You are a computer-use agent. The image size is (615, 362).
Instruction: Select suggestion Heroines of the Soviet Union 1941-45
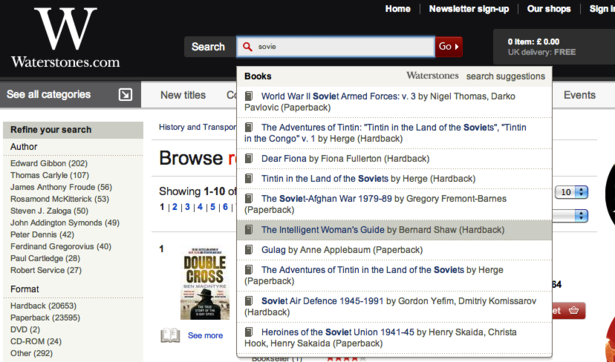[394, 338]
